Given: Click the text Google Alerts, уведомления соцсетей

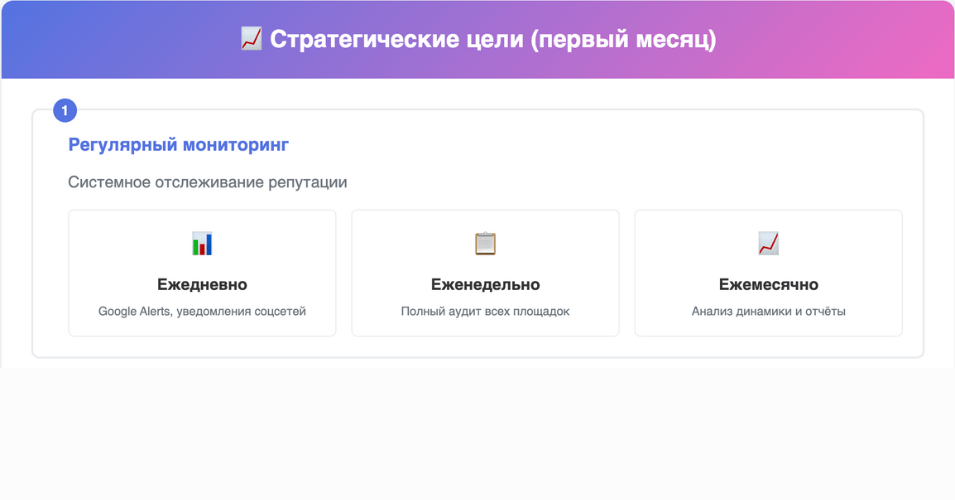Looking at the screenshot, I should pyautogui.click(x=202, y=311).
